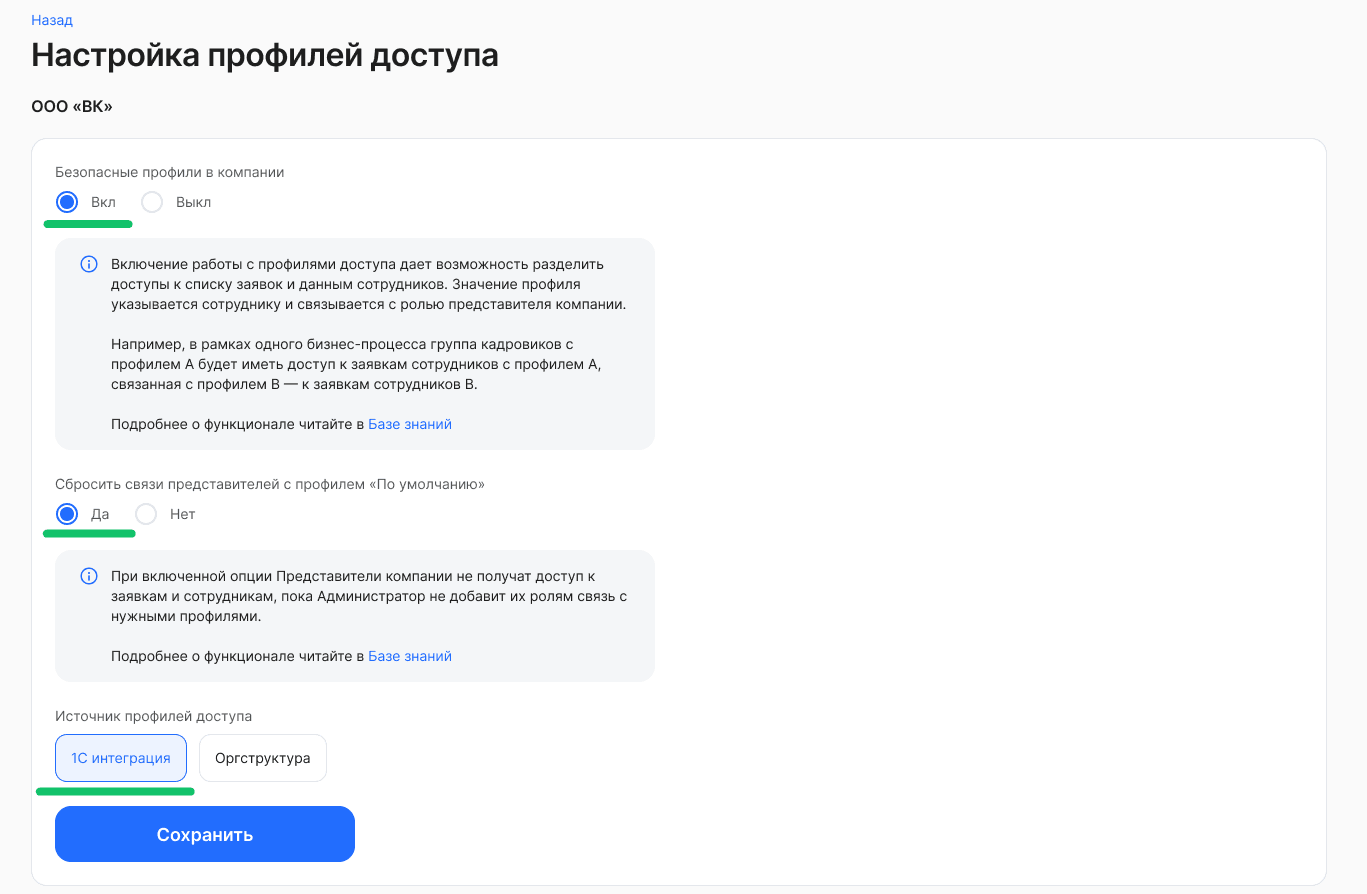Select 1С интеграция as profile source

(x=120, y=757)
